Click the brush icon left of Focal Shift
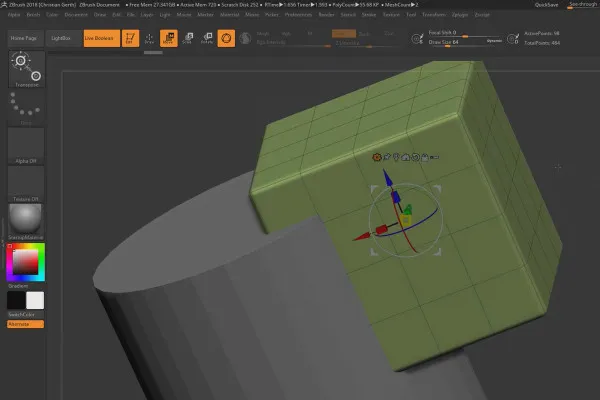Viewport: 600px width, 400px height. [x=417, y=38]
